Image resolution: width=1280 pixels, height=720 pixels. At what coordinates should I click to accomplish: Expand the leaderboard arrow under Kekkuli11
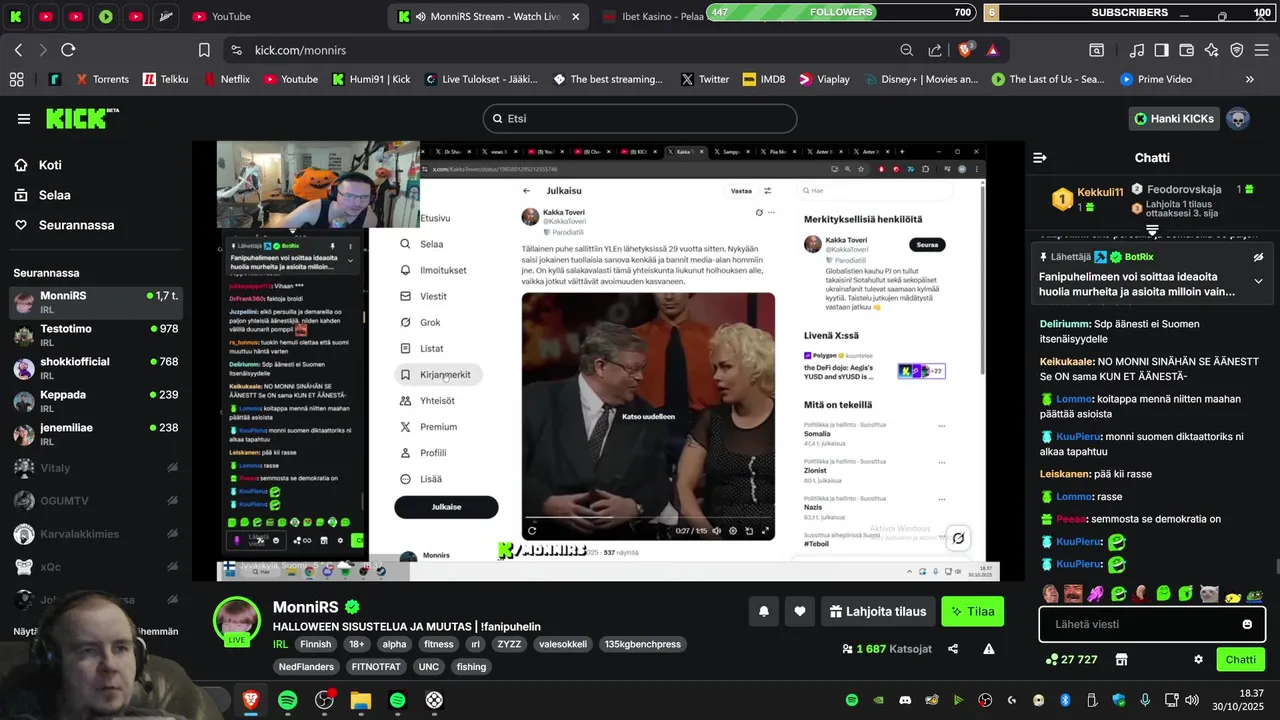1152,230
